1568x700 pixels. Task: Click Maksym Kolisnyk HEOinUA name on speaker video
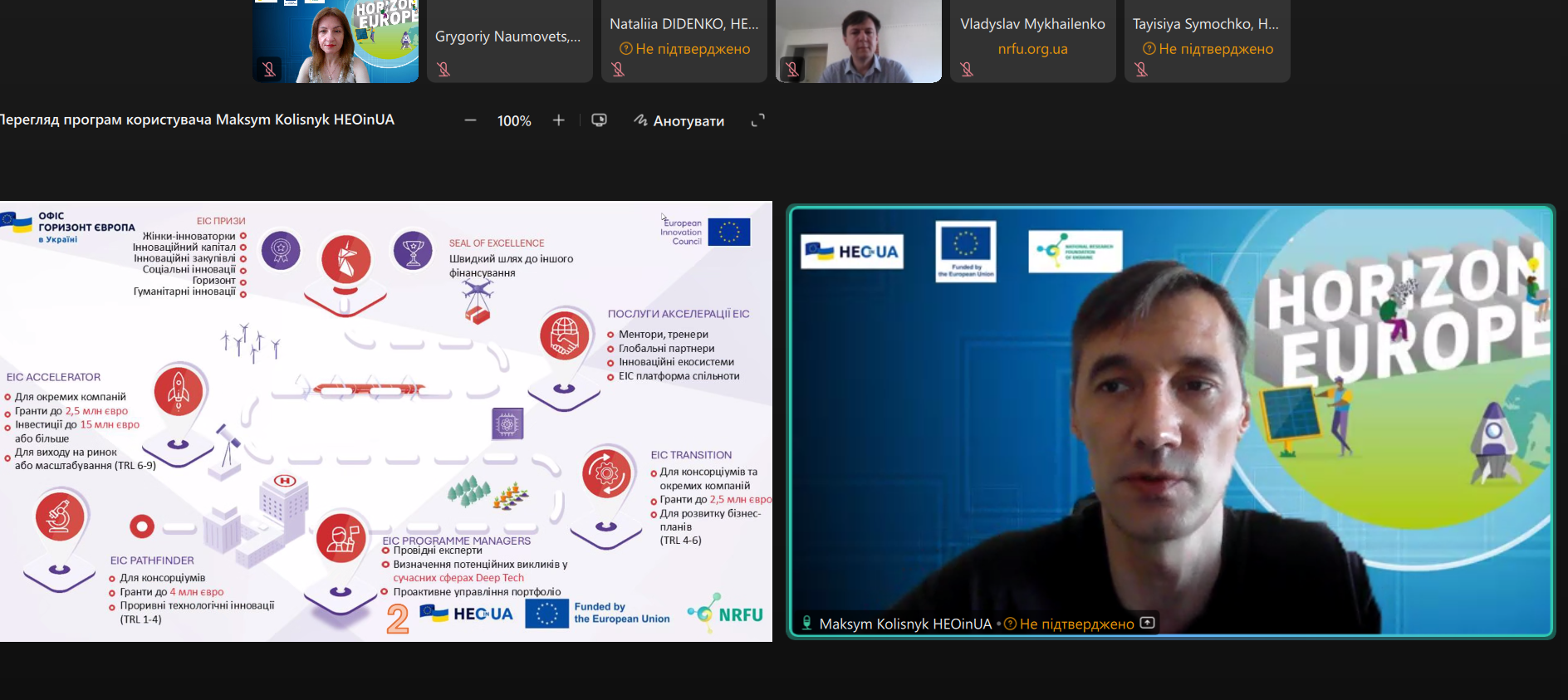[x=905, y=624]
